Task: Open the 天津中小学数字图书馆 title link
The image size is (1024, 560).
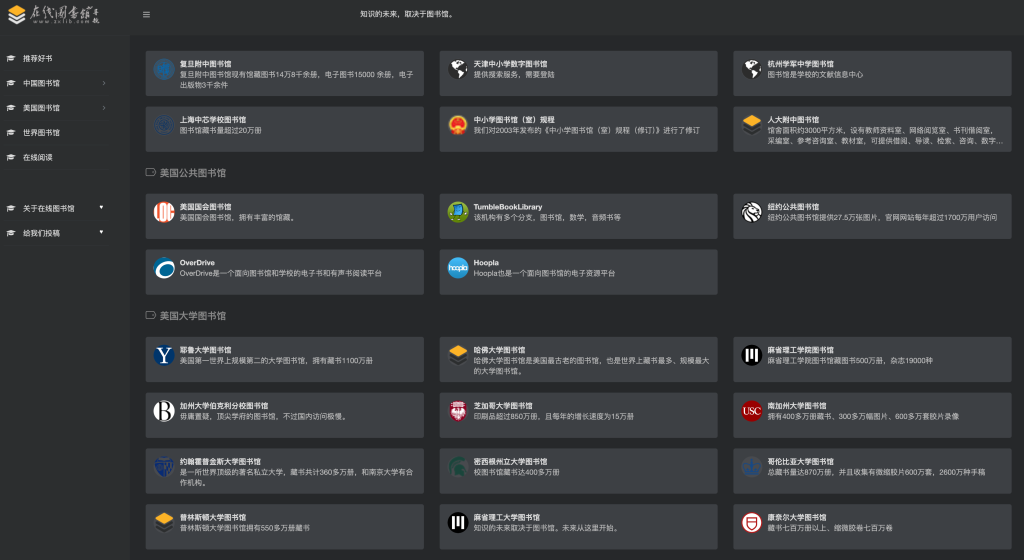Action: (510, 64)
